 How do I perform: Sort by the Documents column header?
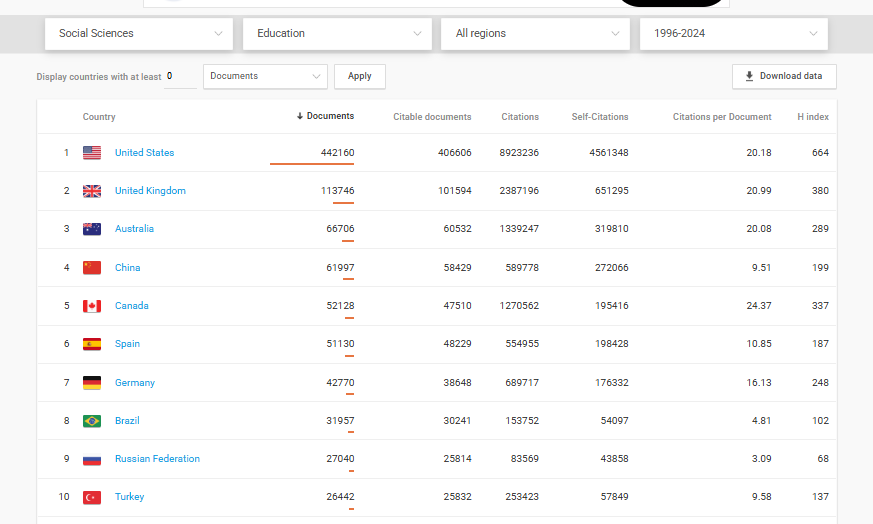(x=325, y=116)
